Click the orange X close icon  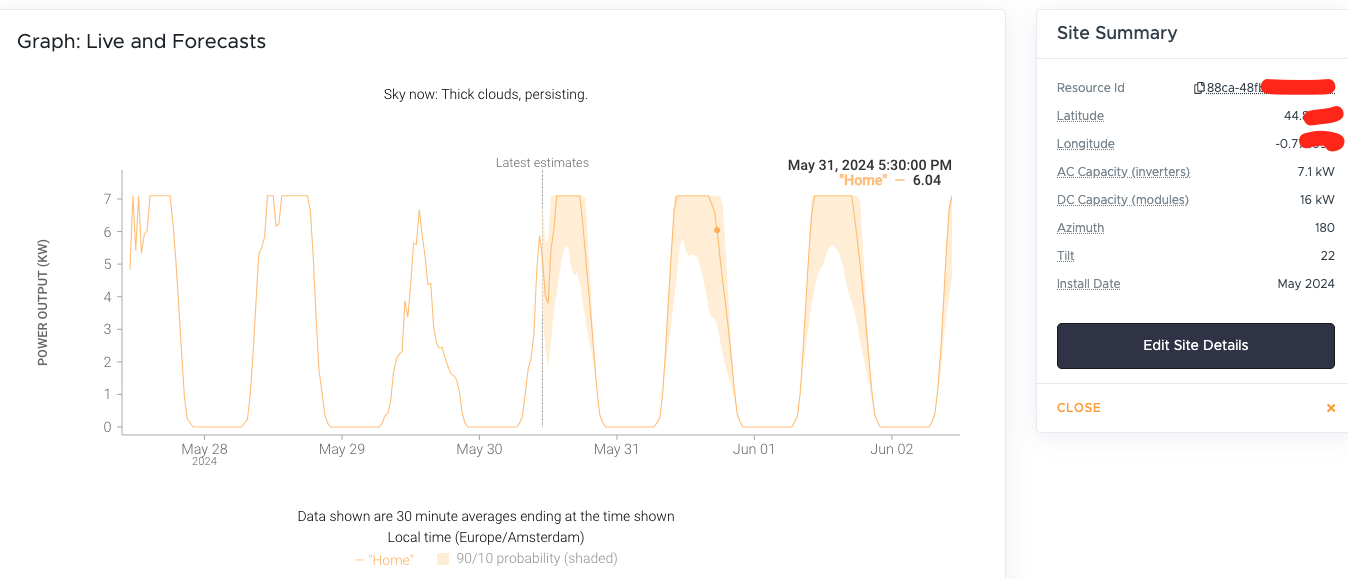[1330, 408]
